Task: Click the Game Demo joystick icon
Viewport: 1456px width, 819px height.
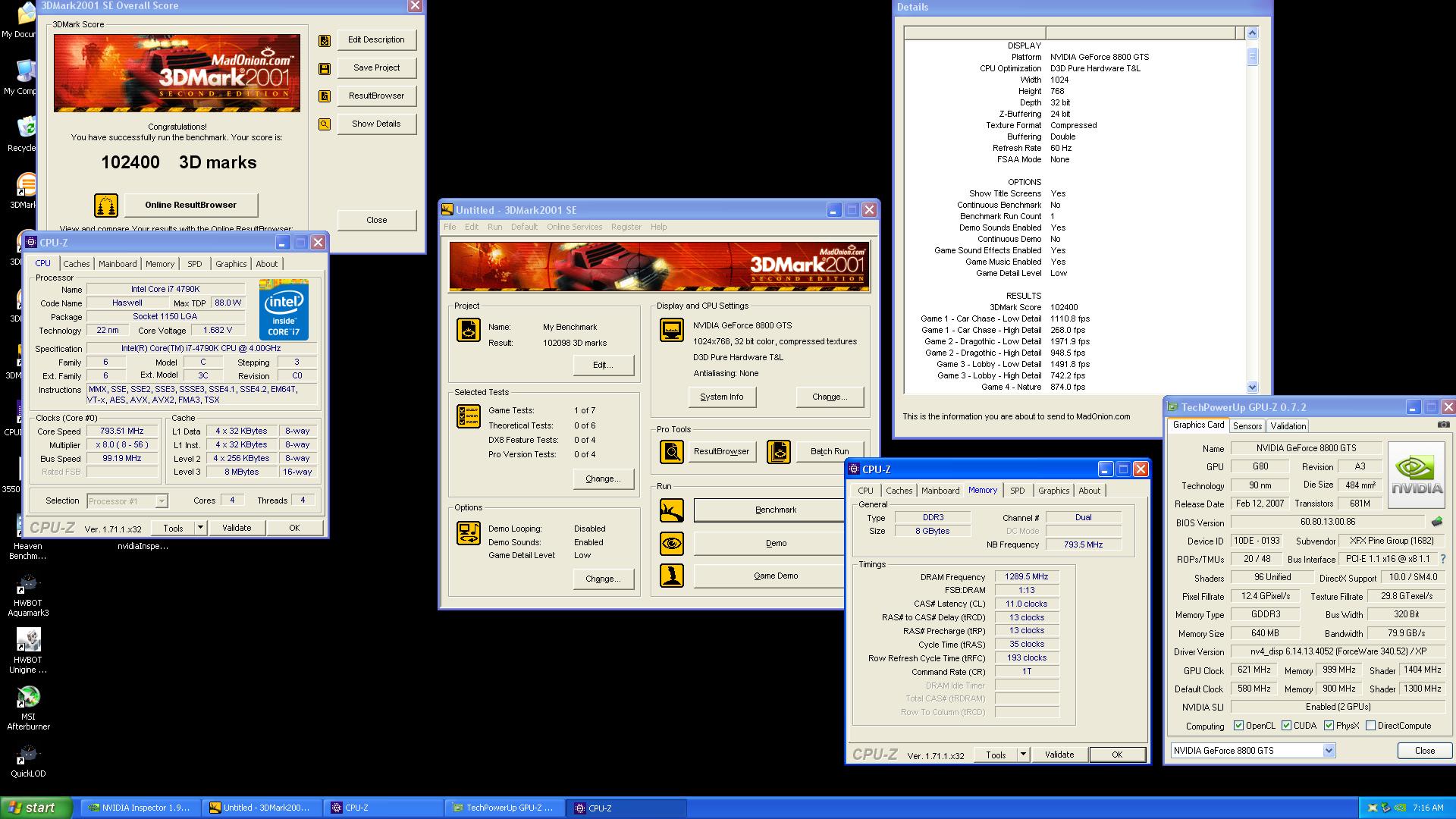Action: coord(672,576)
